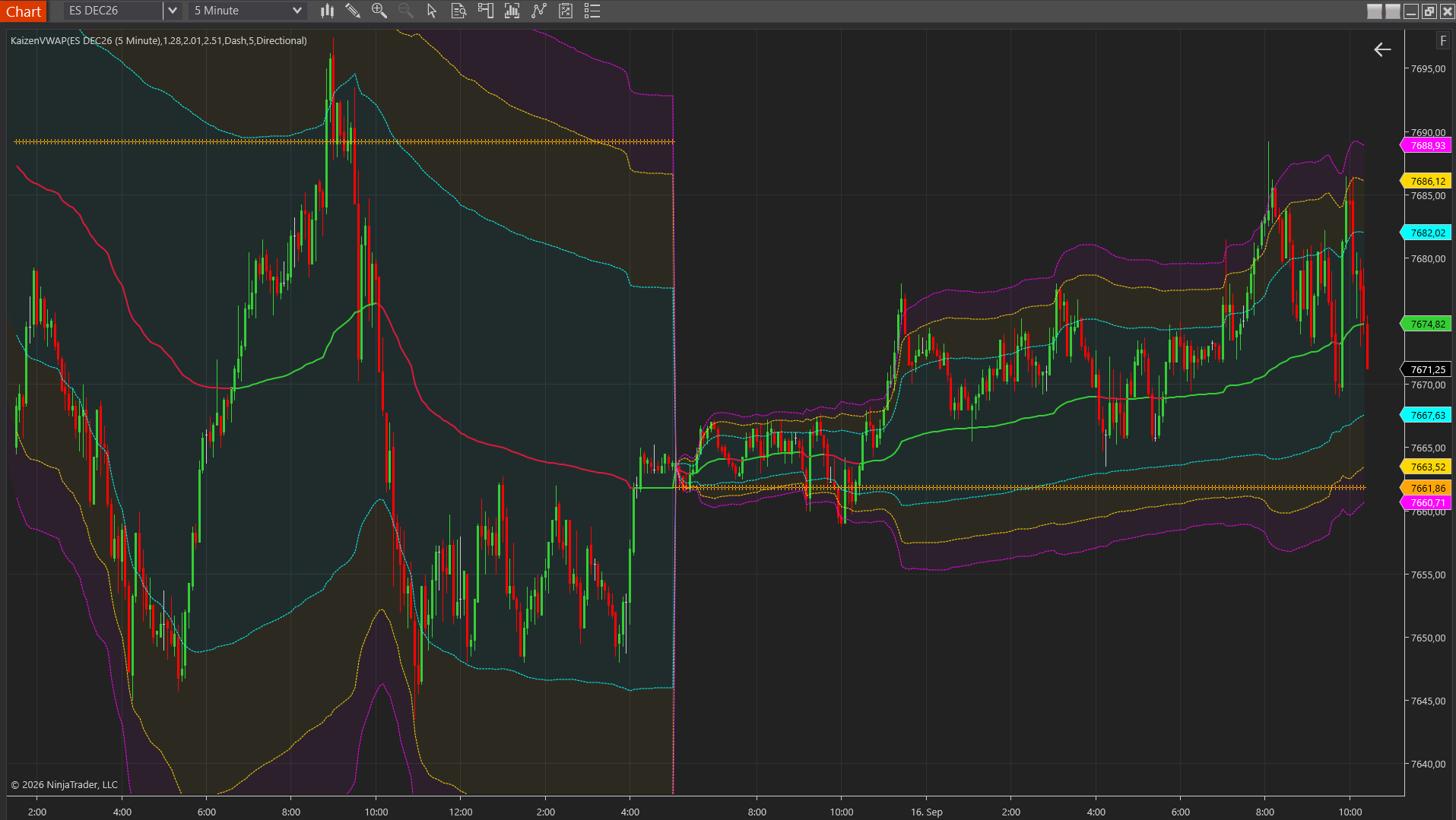
Task: Select the orange Chart tab
Action: click(24, 11)
